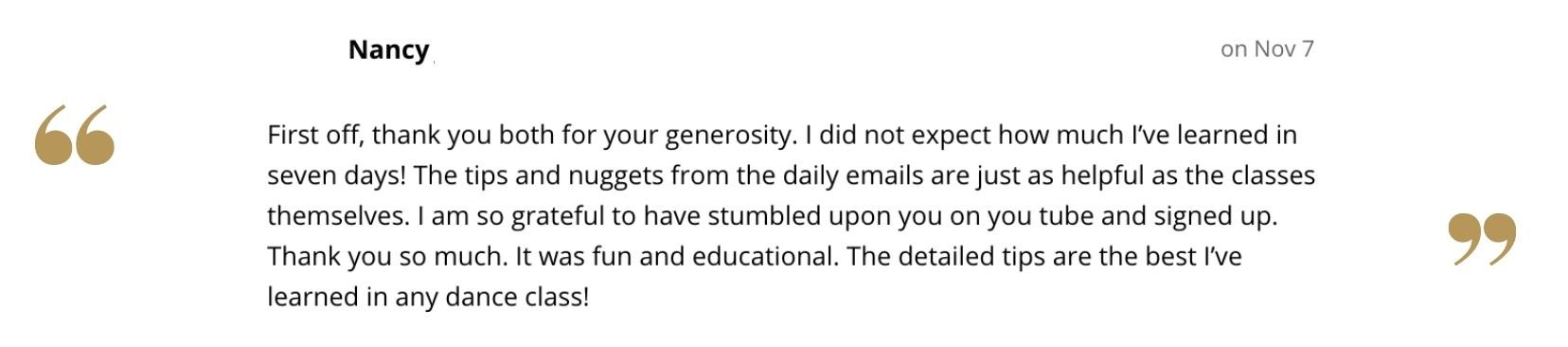Click the sentence "Thank you so much."
Image resolution: width=1568 pixels, height=347 pixels.
pyautogui.click(x=387, y=257)
